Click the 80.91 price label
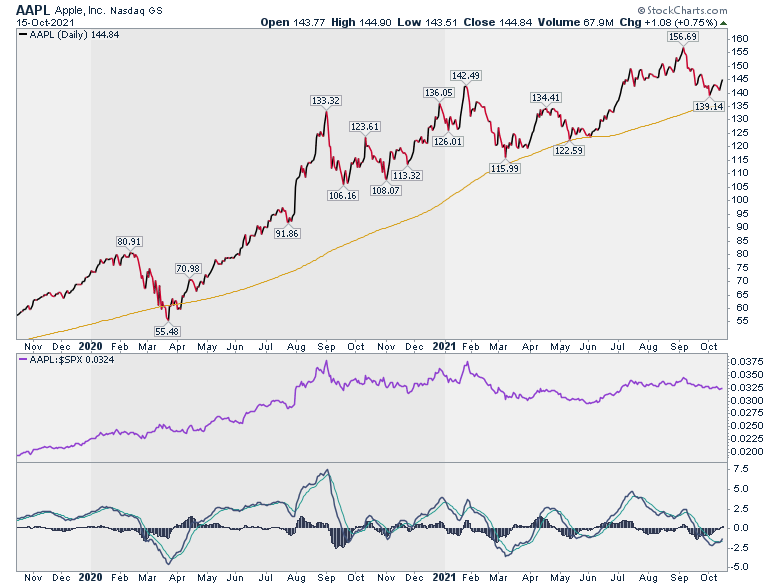 point(129,241)
